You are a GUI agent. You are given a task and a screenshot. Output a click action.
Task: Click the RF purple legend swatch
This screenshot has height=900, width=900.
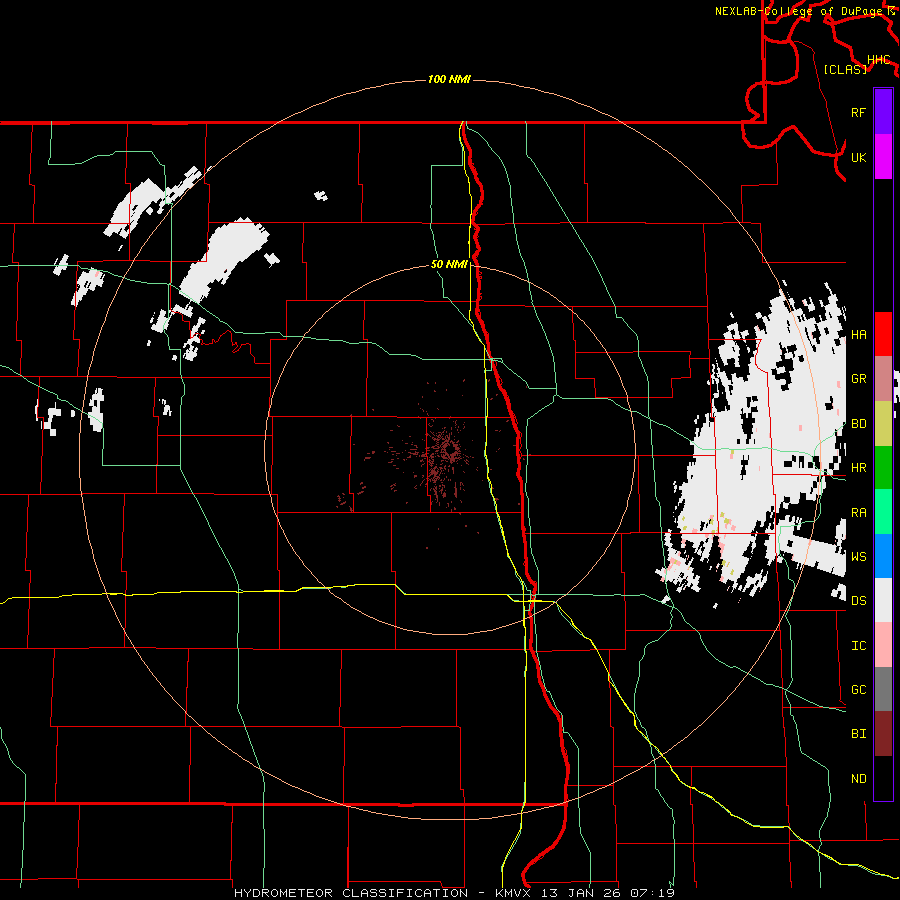[x=883, y=112]
